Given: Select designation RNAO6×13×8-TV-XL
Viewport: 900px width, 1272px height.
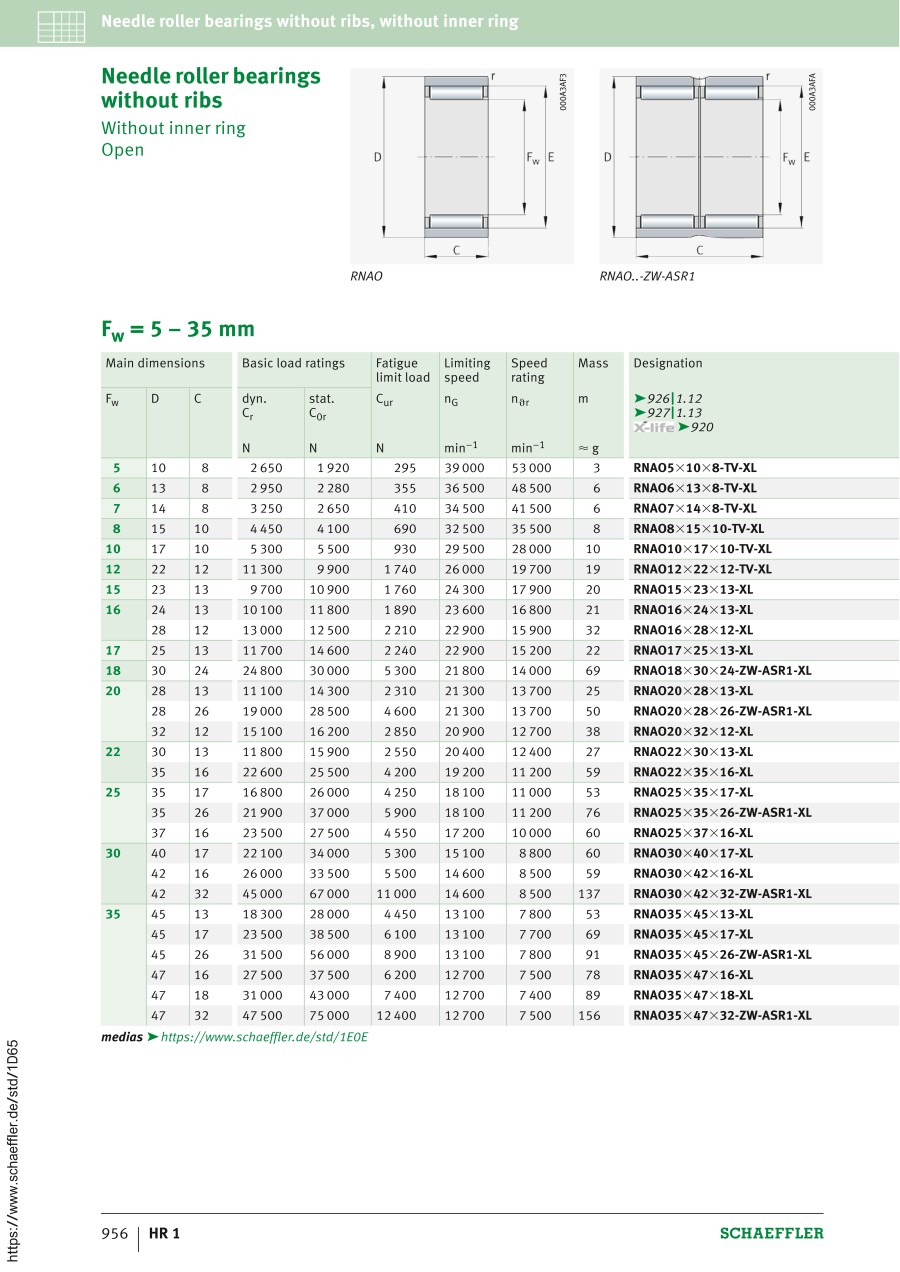Looking at the screenshot, I should (695, 488).
